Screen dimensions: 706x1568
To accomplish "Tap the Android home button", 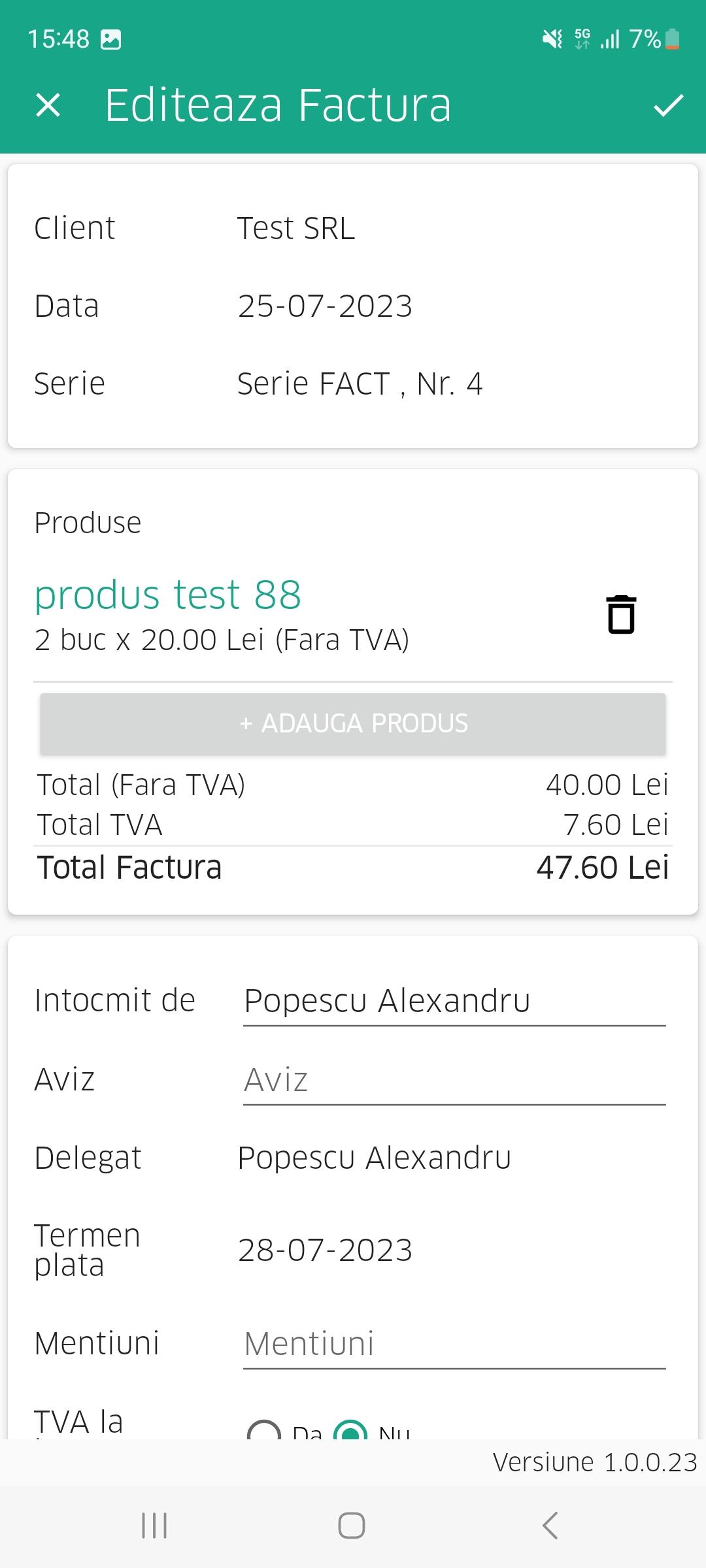I will pyautogui.click(x=352, y=1526).
